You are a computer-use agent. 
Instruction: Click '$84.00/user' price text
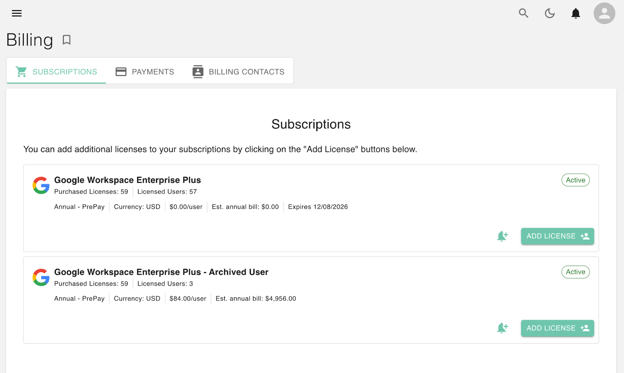188,299
